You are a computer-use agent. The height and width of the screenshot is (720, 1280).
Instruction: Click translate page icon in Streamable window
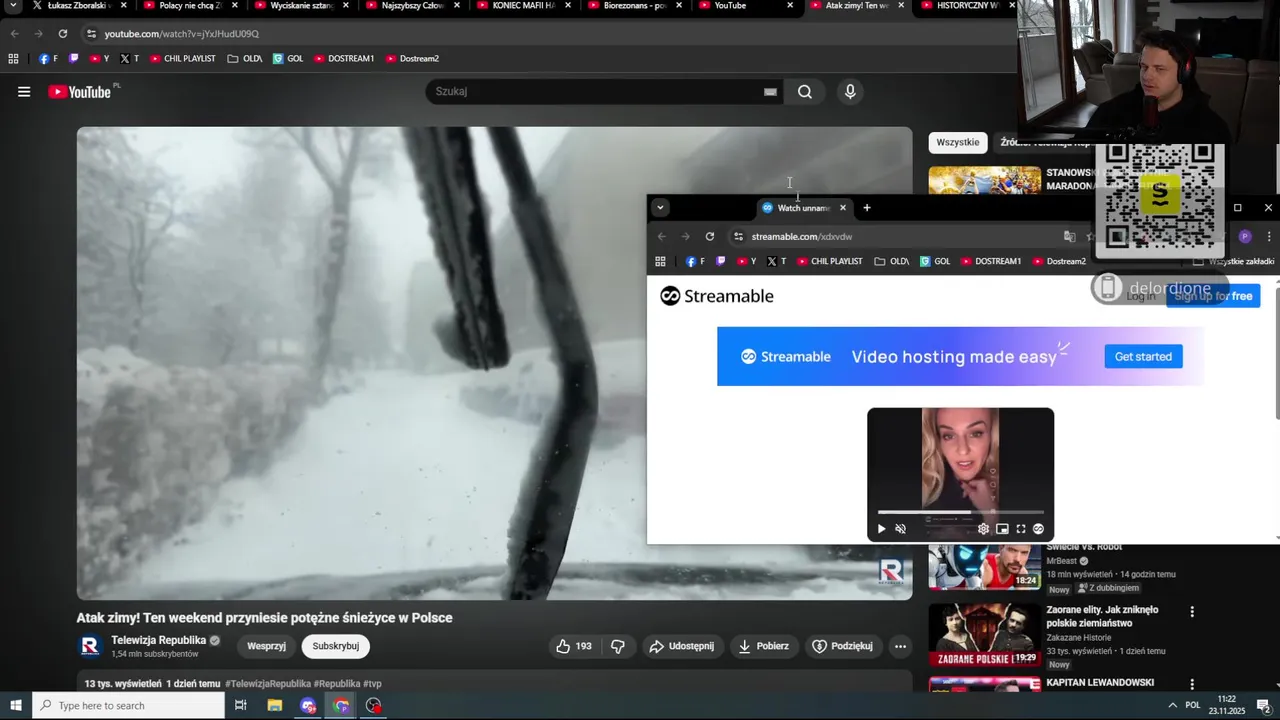pos(1070,237)
